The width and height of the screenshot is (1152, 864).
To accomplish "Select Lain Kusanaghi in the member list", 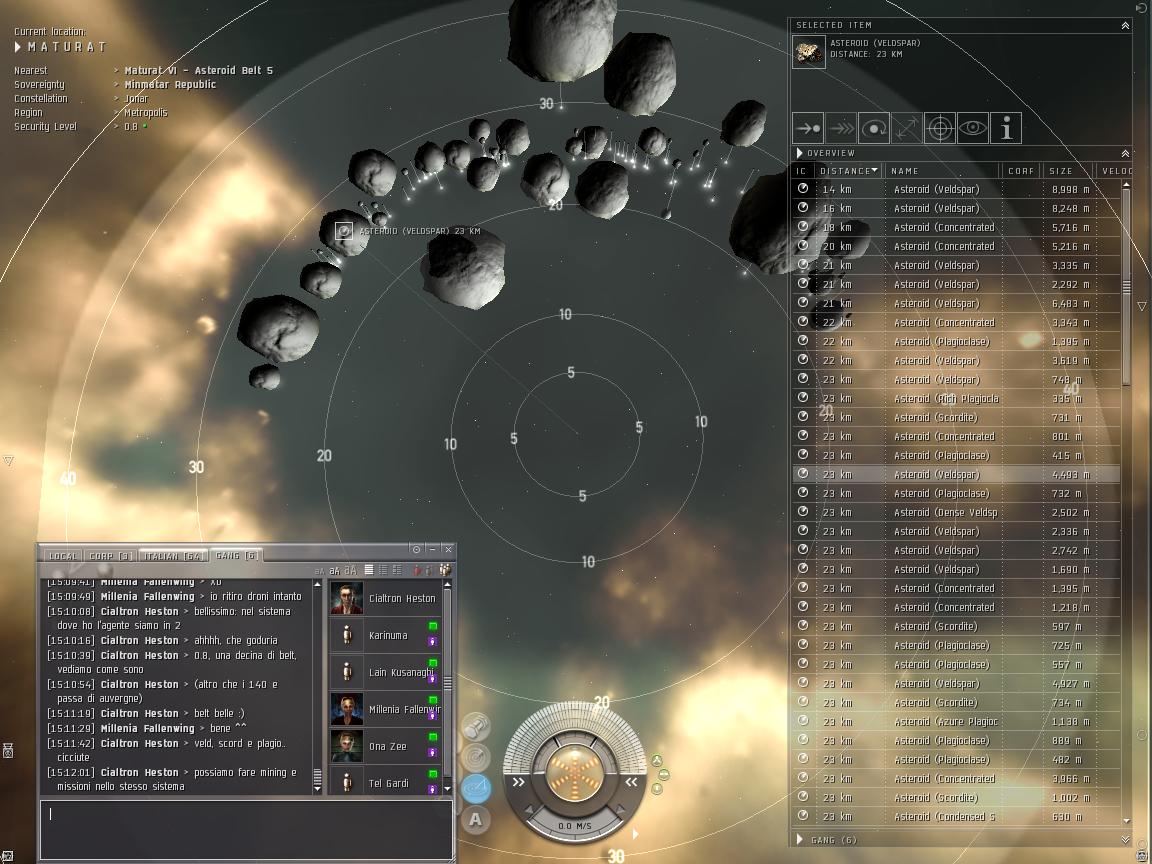I will pyautogui.click(x=386, y=672).
